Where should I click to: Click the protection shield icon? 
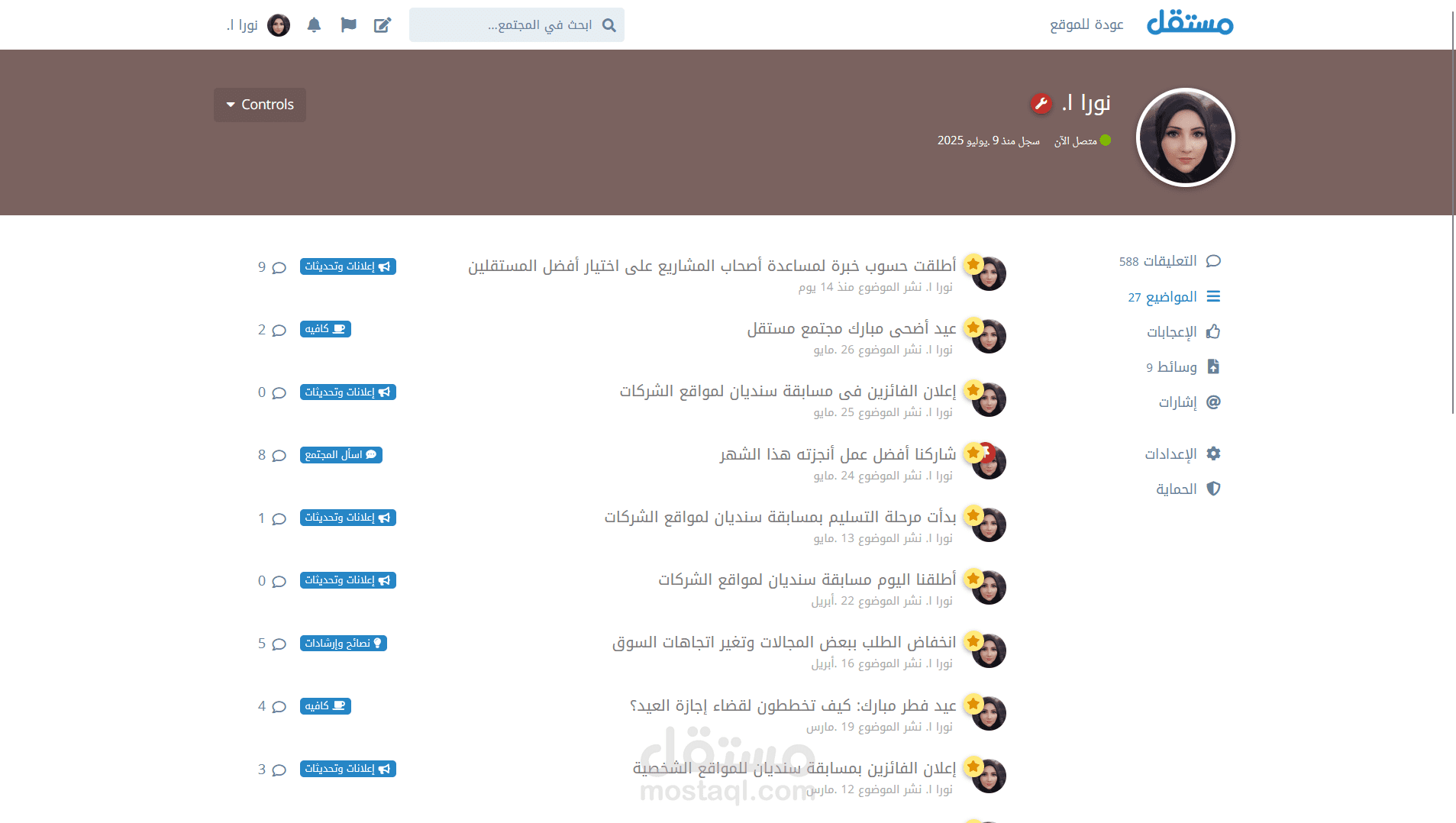tap(1213, 489)
